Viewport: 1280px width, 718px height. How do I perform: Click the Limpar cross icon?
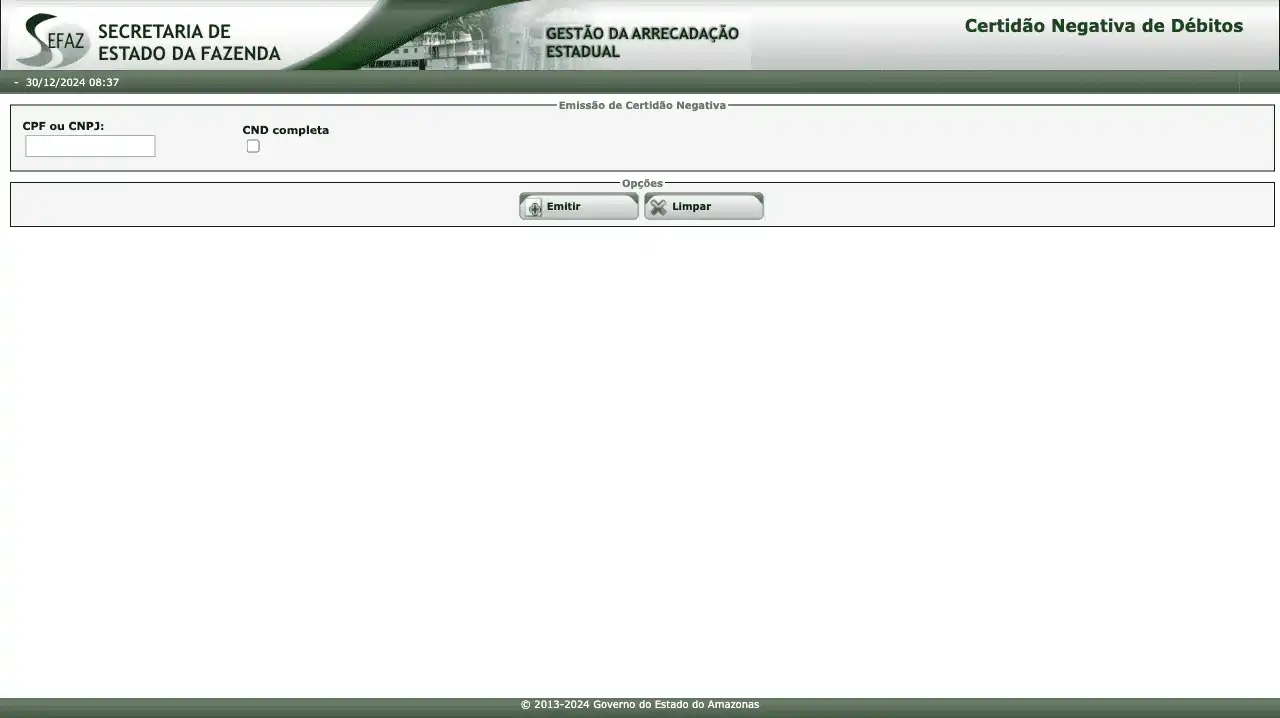coord(658,207)
